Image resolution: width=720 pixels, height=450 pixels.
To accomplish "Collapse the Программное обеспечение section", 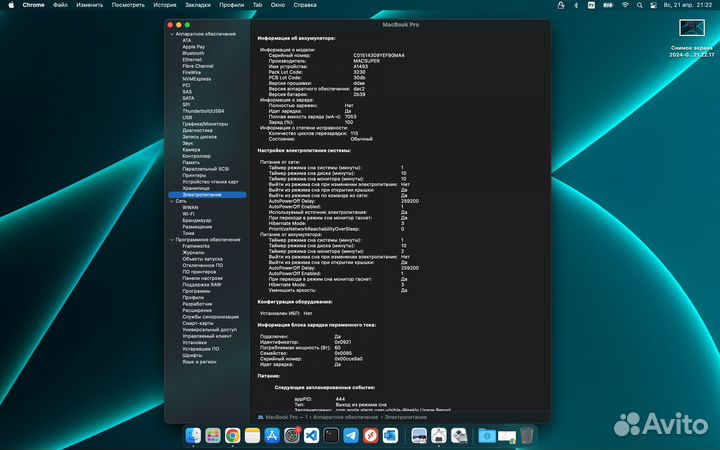I will [172, 240].
